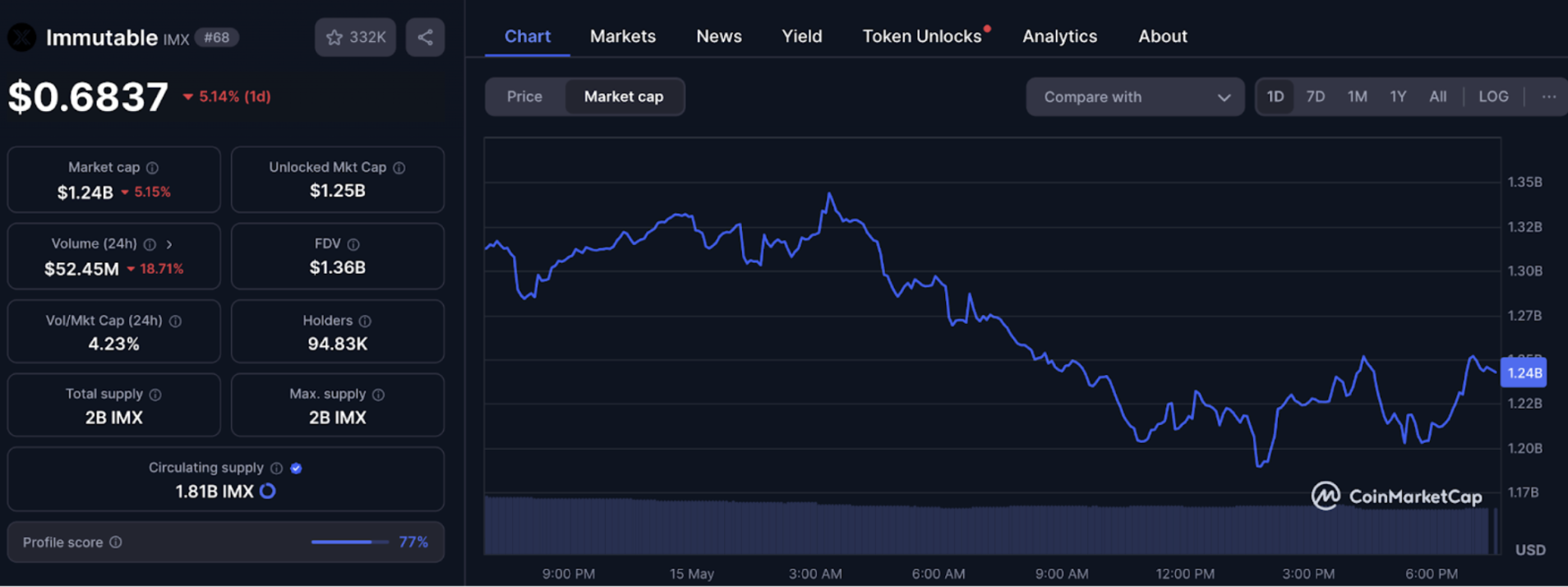Click the volume bars area below chart
Image resolution: width=1568 pixels, height=587 pixels.
pyautogui.click(x=989, y=525)
